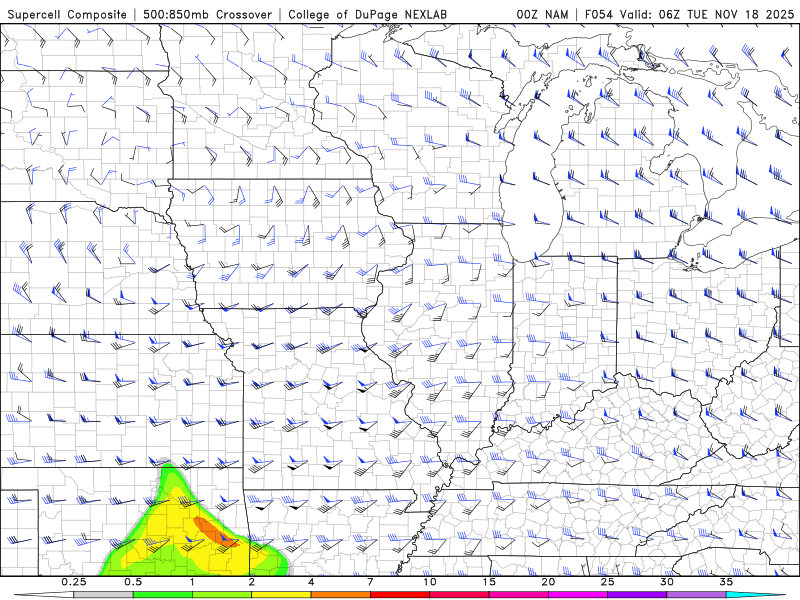The image size is (800, 600).
Task: Click the '30' legend label
Action: [x=667, y=582]
